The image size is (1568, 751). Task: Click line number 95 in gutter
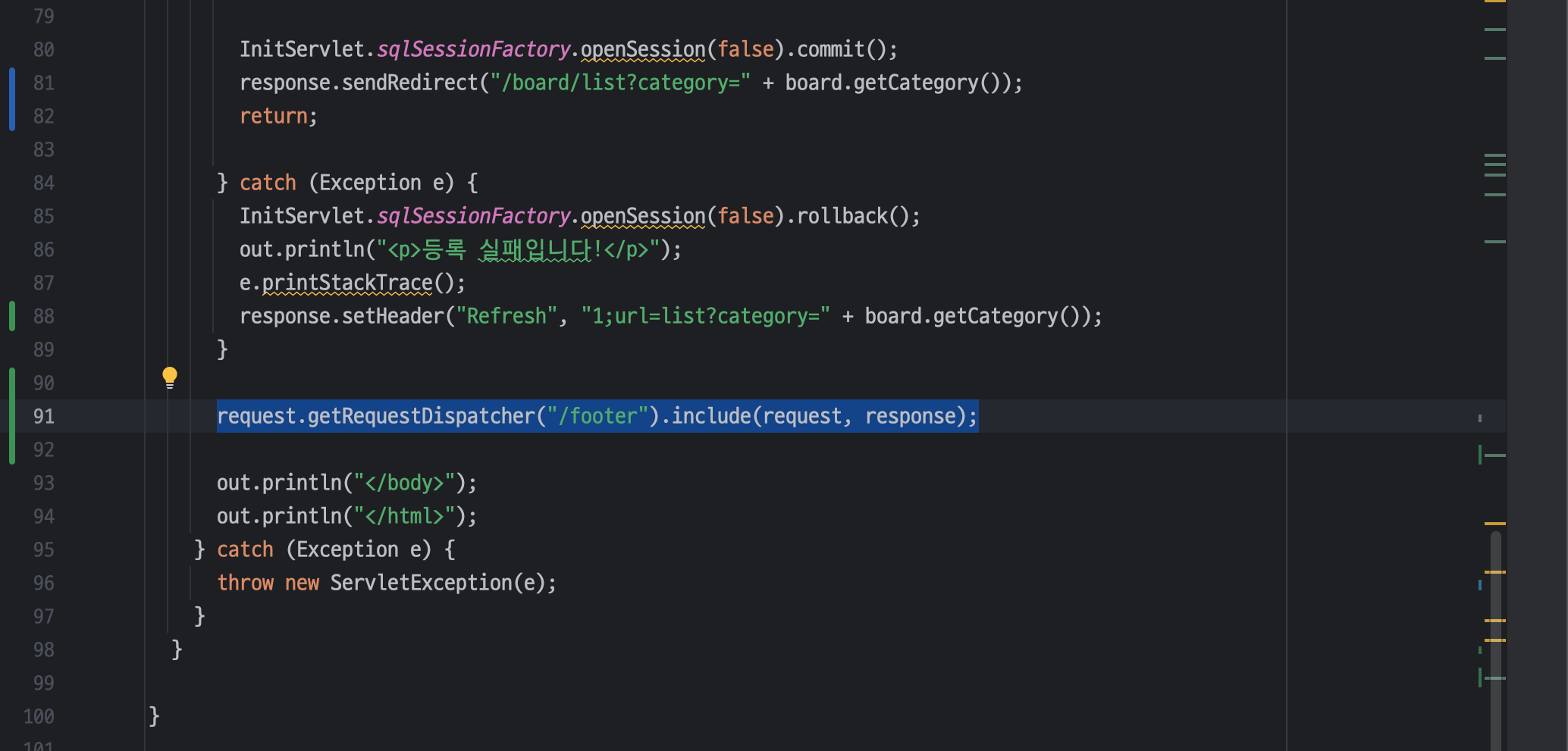44,549
